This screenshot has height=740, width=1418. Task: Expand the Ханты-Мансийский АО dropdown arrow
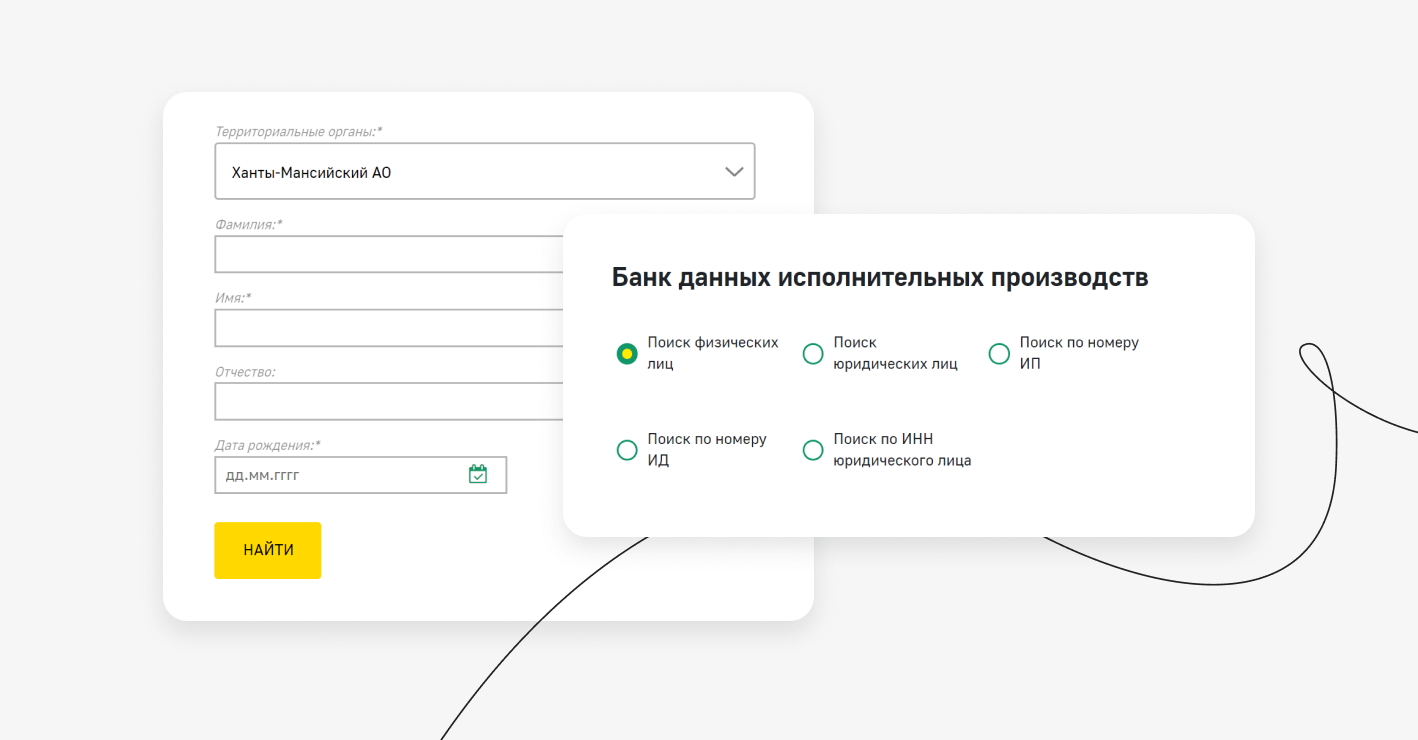[734, 172]
